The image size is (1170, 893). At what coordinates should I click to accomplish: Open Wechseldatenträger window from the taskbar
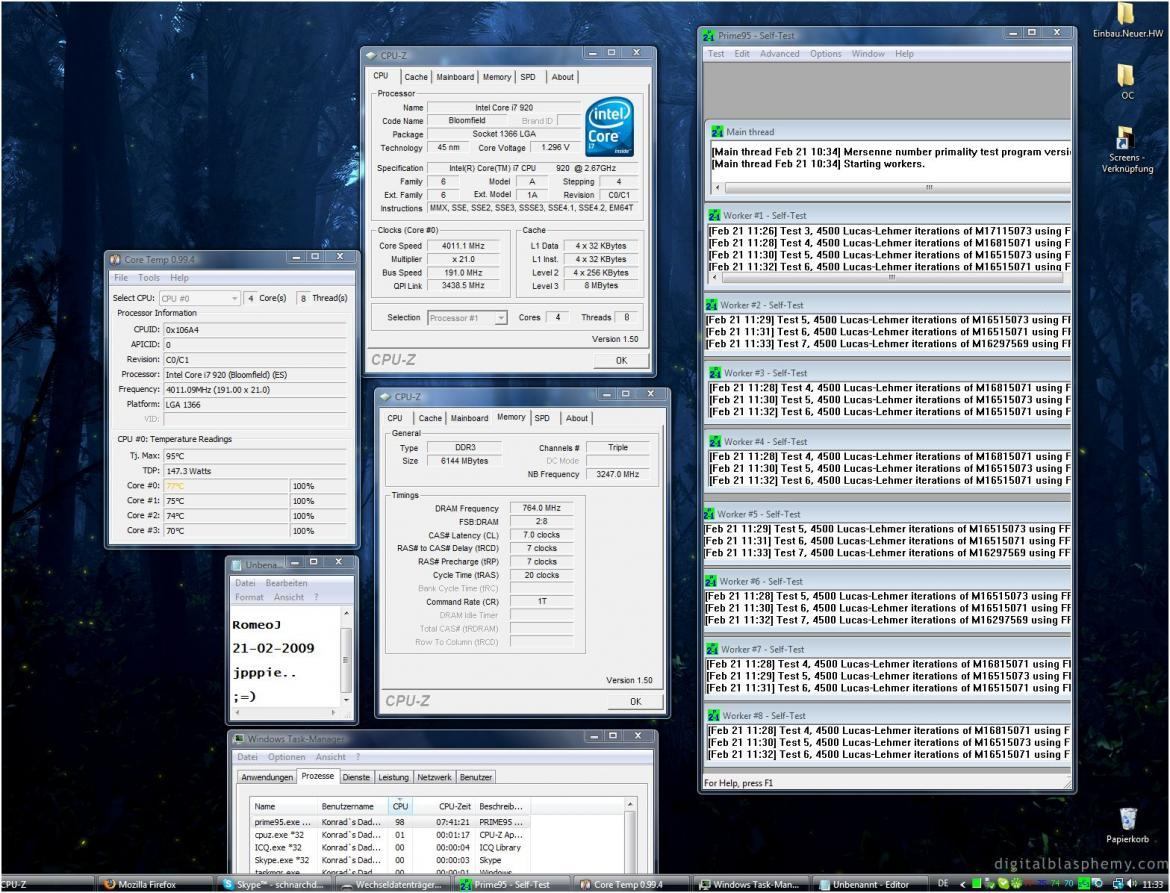pyautogui.click(x=393, y=885)
